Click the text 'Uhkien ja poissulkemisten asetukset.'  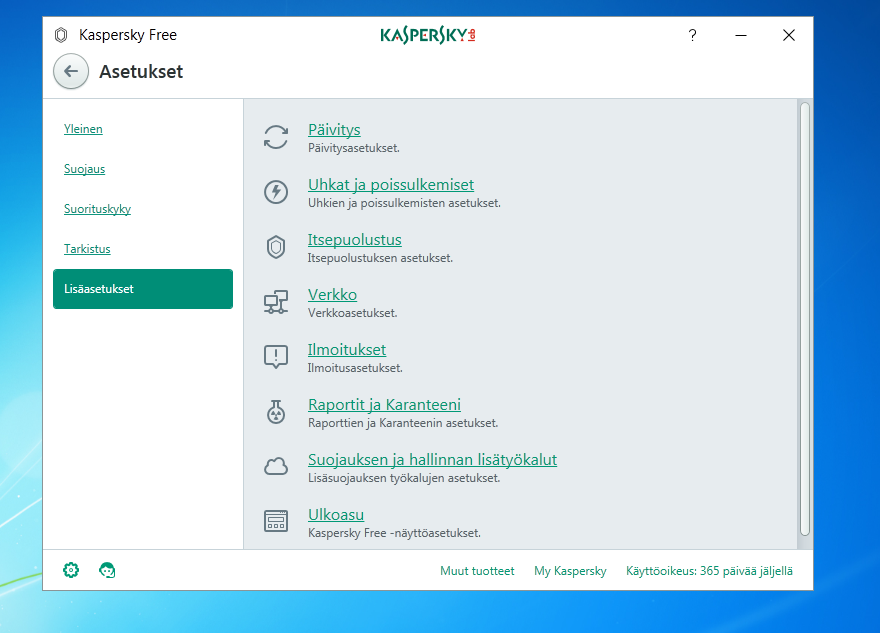[x=404, y=203]
